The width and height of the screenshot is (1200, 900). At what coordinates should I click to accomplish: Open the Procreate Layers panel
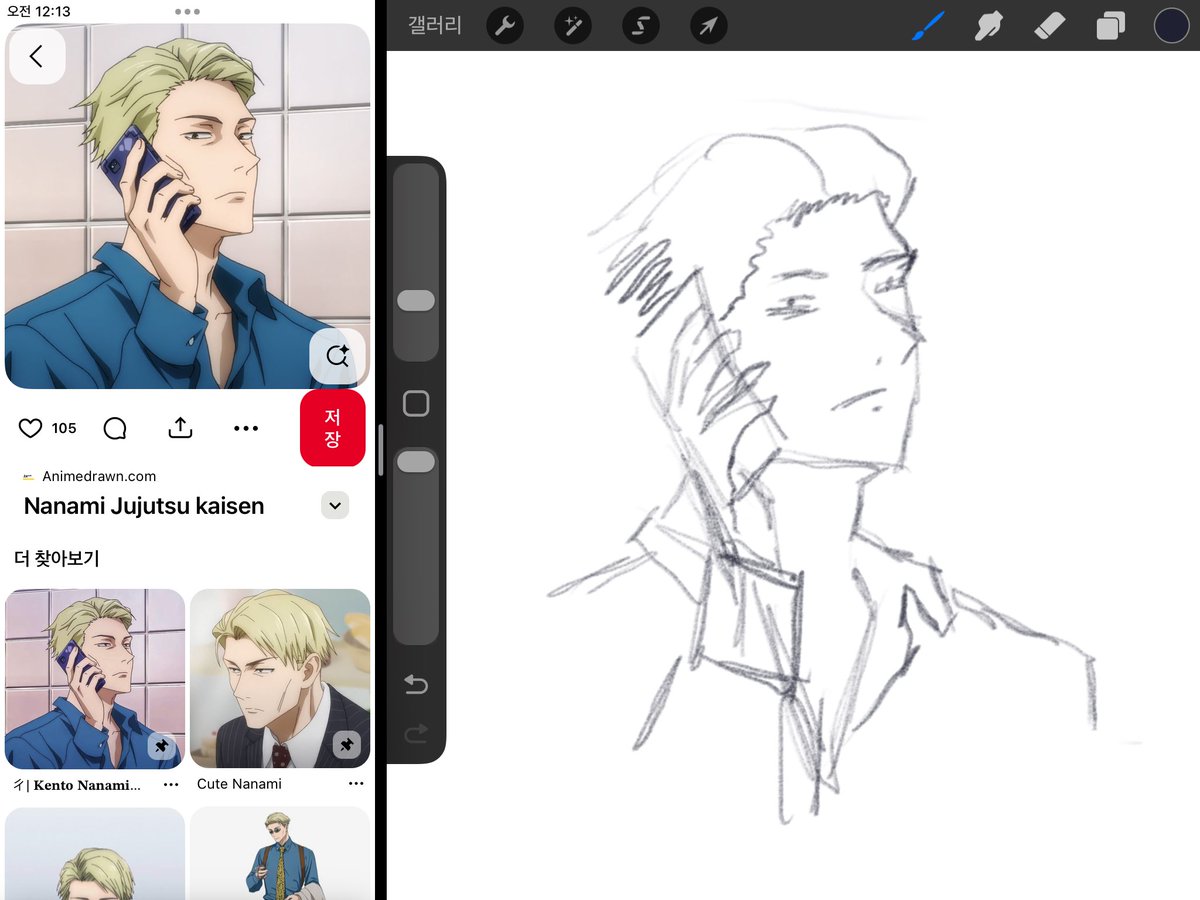1111,26
